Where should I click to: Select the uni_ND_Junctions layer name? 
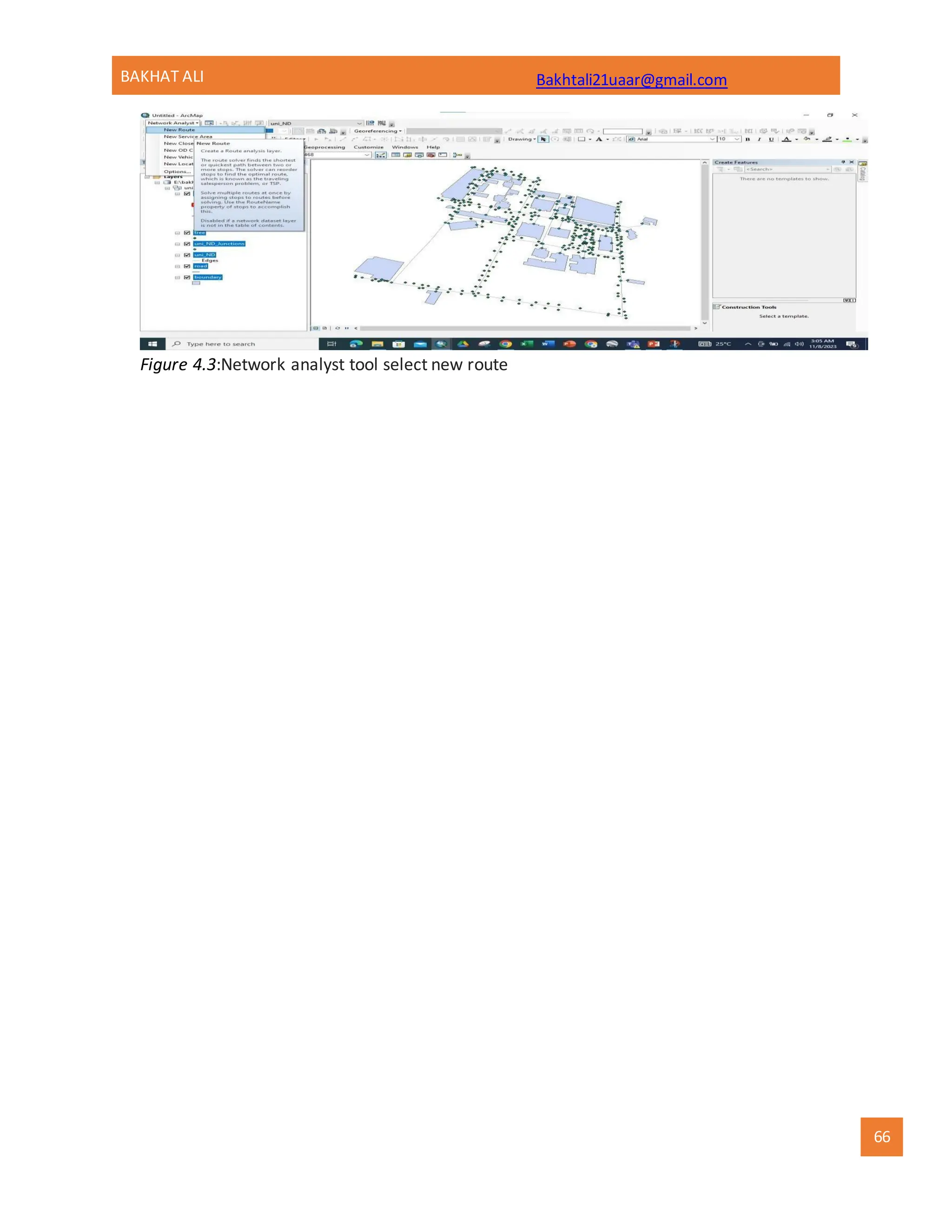click(x=219, y=244)
